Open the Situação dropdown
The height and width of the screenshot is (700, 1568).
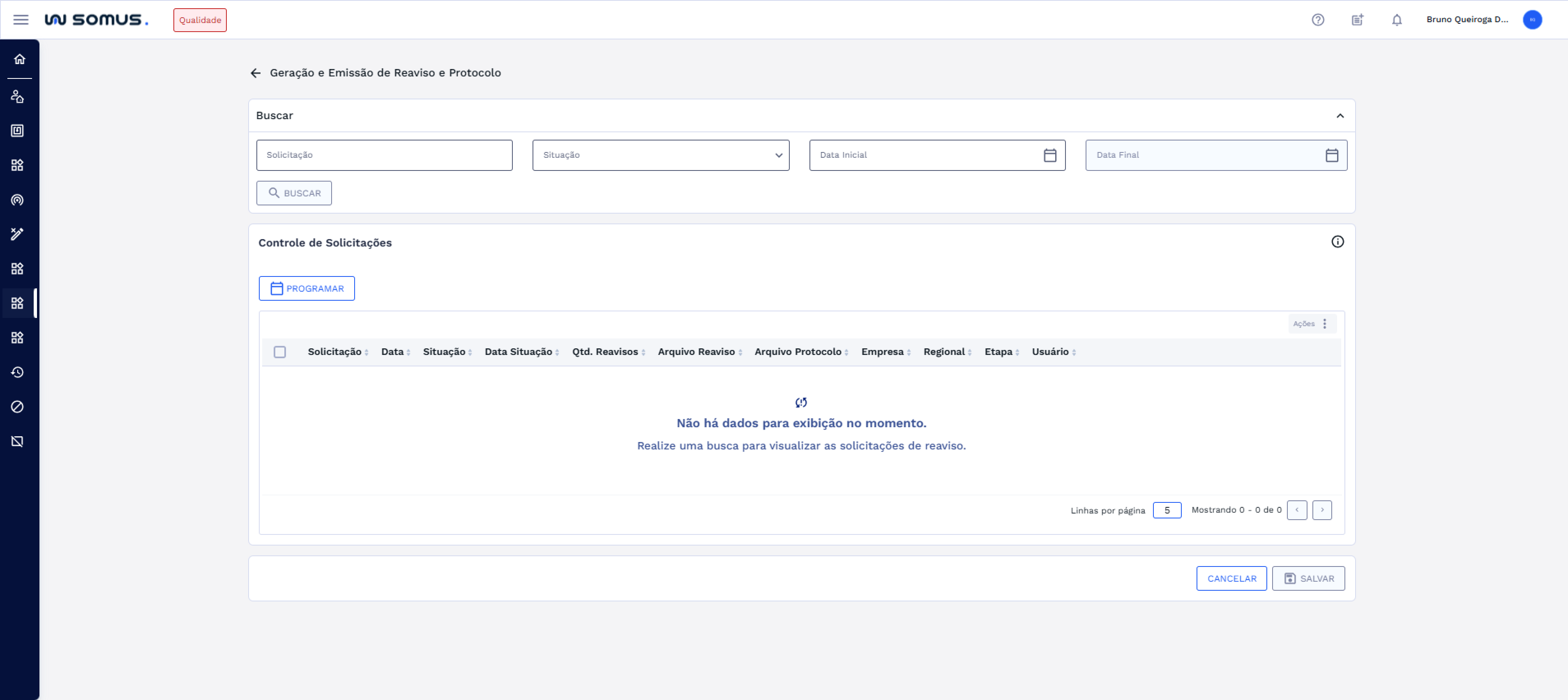[660, 155]
